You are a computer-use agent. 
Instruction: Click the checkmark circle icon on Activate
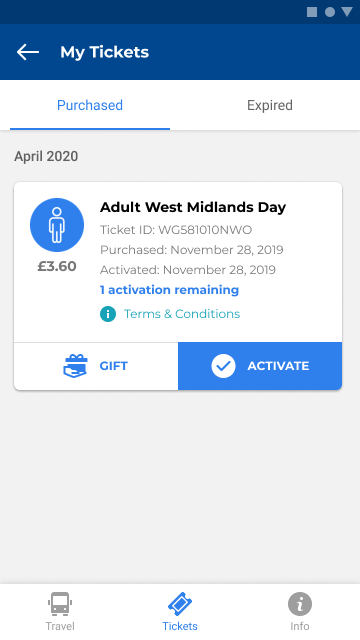[x=223, y=366]
